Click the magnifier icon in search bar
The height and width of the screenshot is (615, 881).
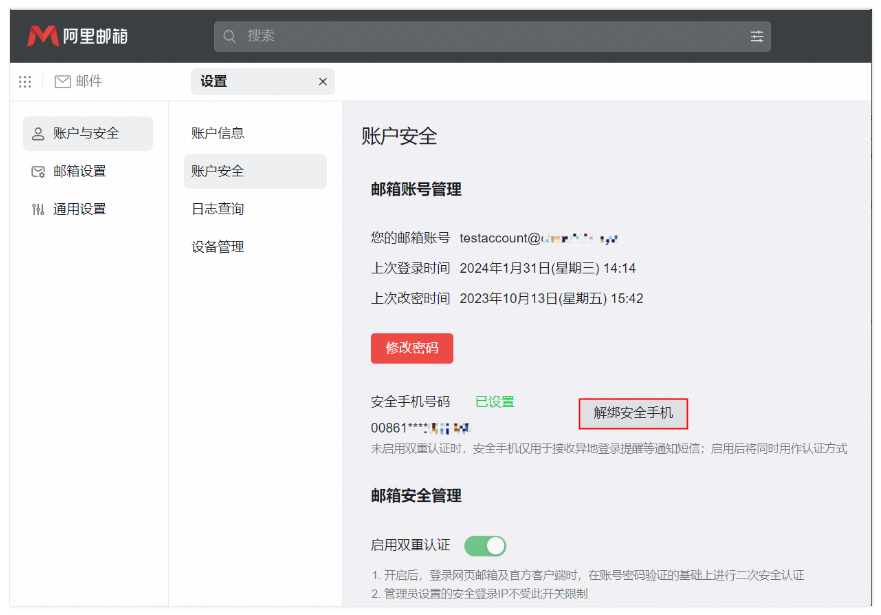click(x=230, y=35)
